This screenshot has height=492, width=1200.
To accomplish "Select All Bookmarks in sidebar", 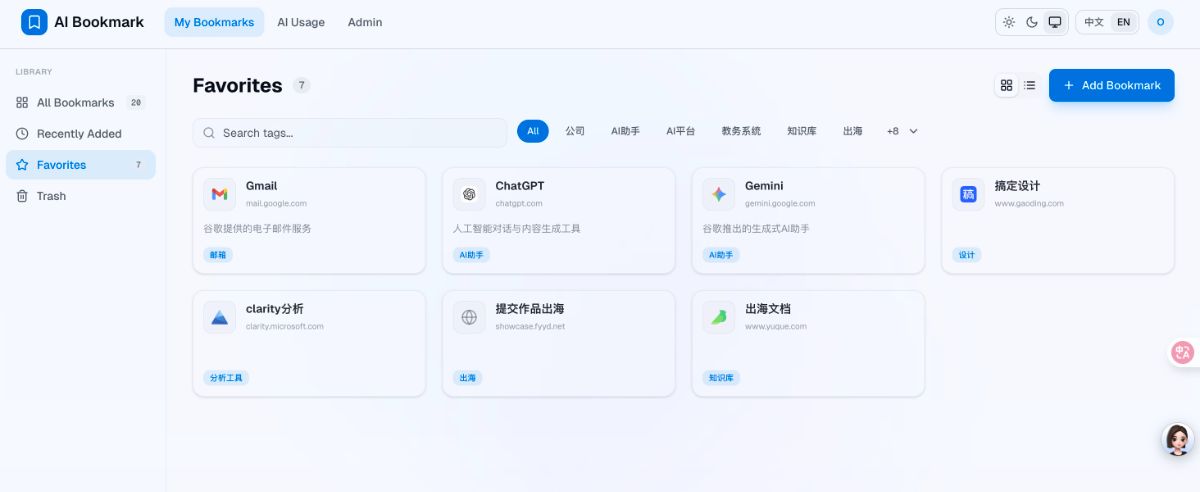I will [81, 102].
